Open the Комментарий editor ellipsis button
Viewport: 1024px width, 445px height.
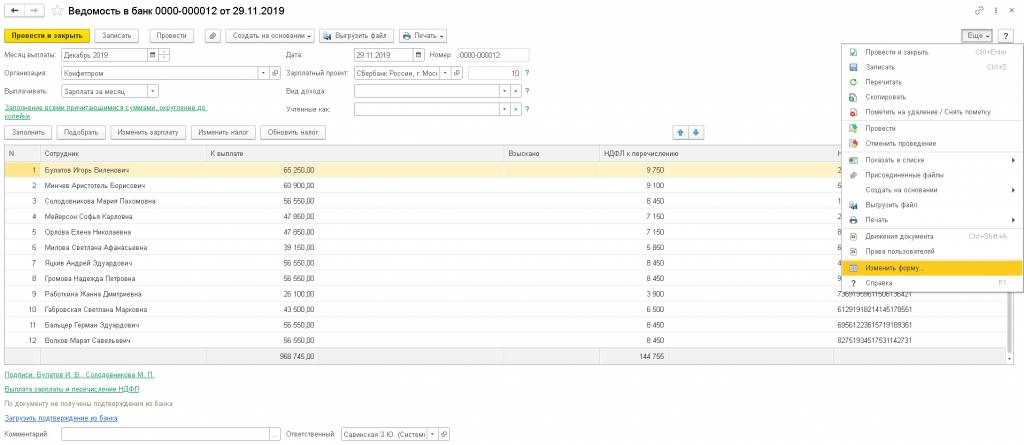click(x=276, y=434)
